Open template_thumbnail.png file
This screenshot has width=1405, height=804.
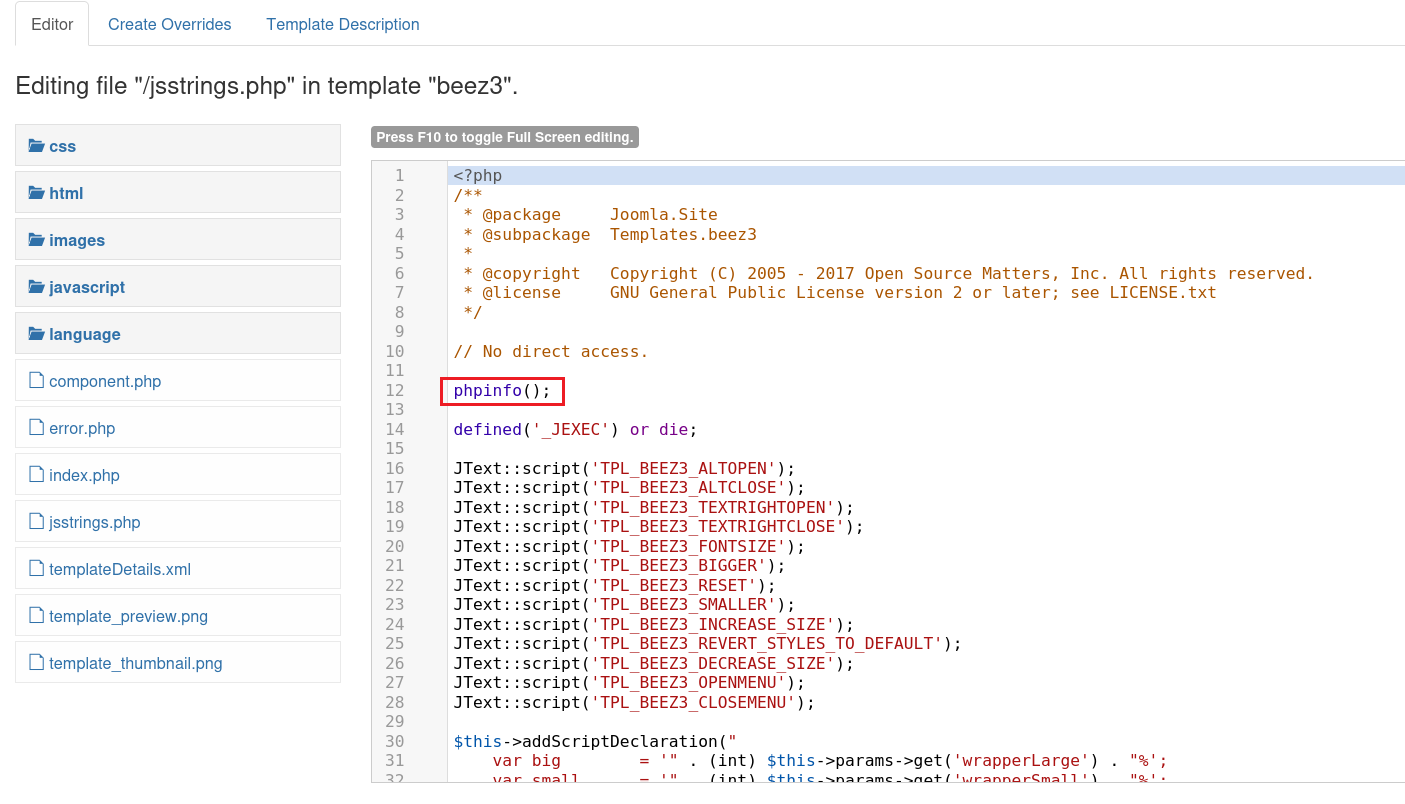pyautogui.click(x=136, y=663)
